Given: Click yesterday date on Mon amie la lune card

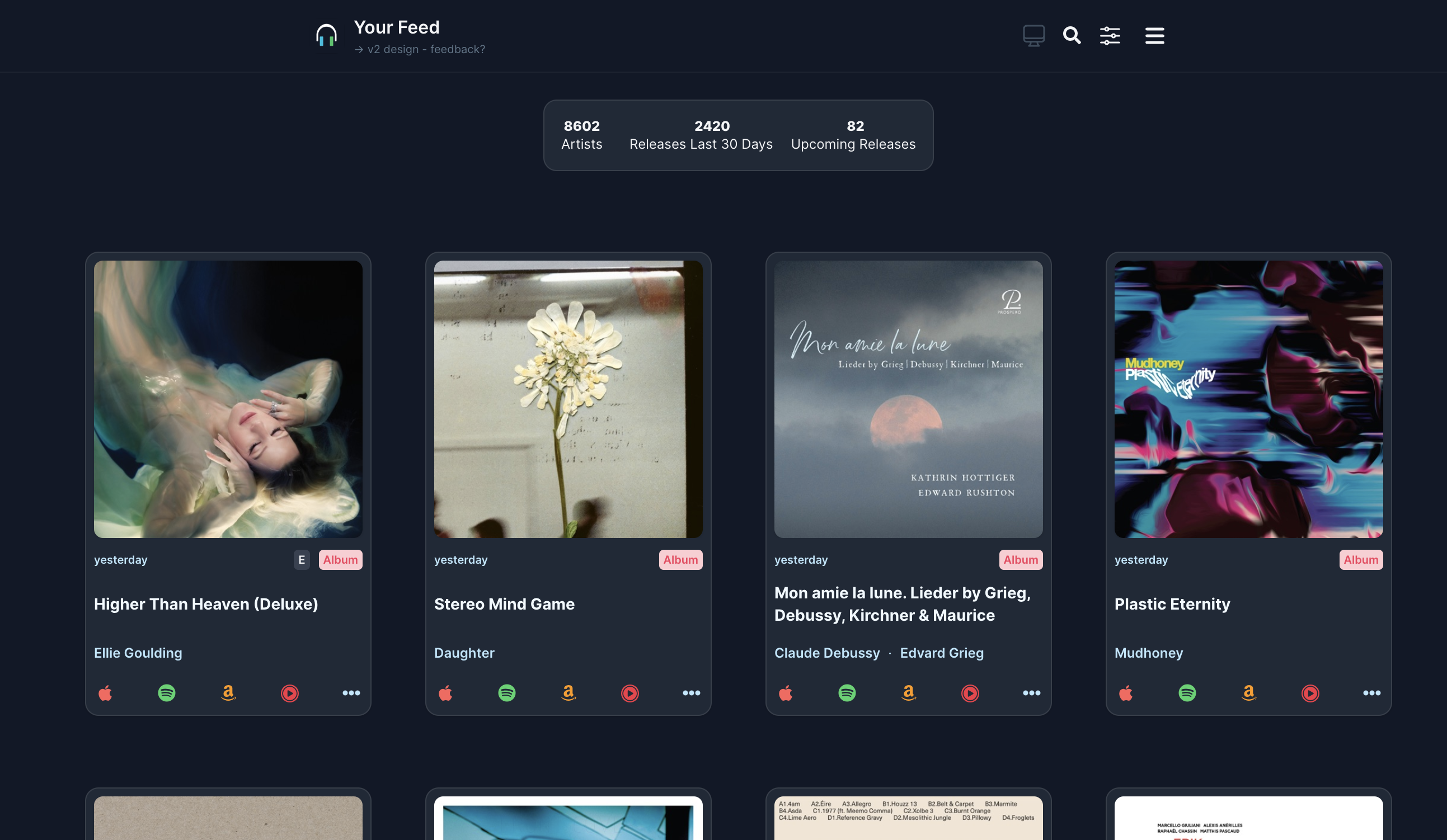Looking at the screenshot, I should coord(801,560).
